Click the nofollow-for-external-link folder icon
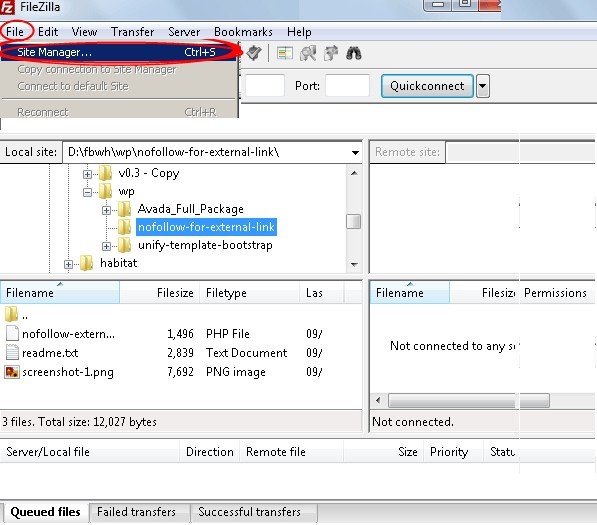The width and height of the screenshot is (597, 525). point(125,227)
